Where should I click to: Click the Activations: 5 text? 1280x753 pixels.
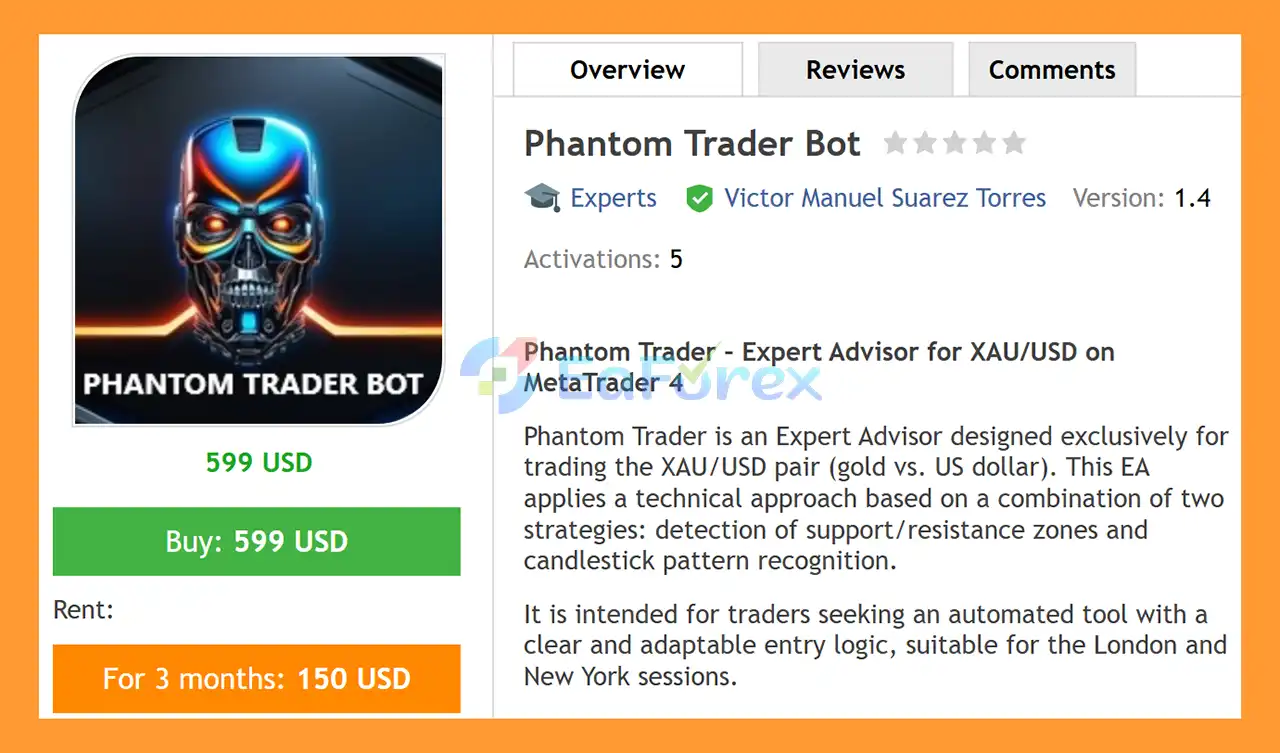603,260
